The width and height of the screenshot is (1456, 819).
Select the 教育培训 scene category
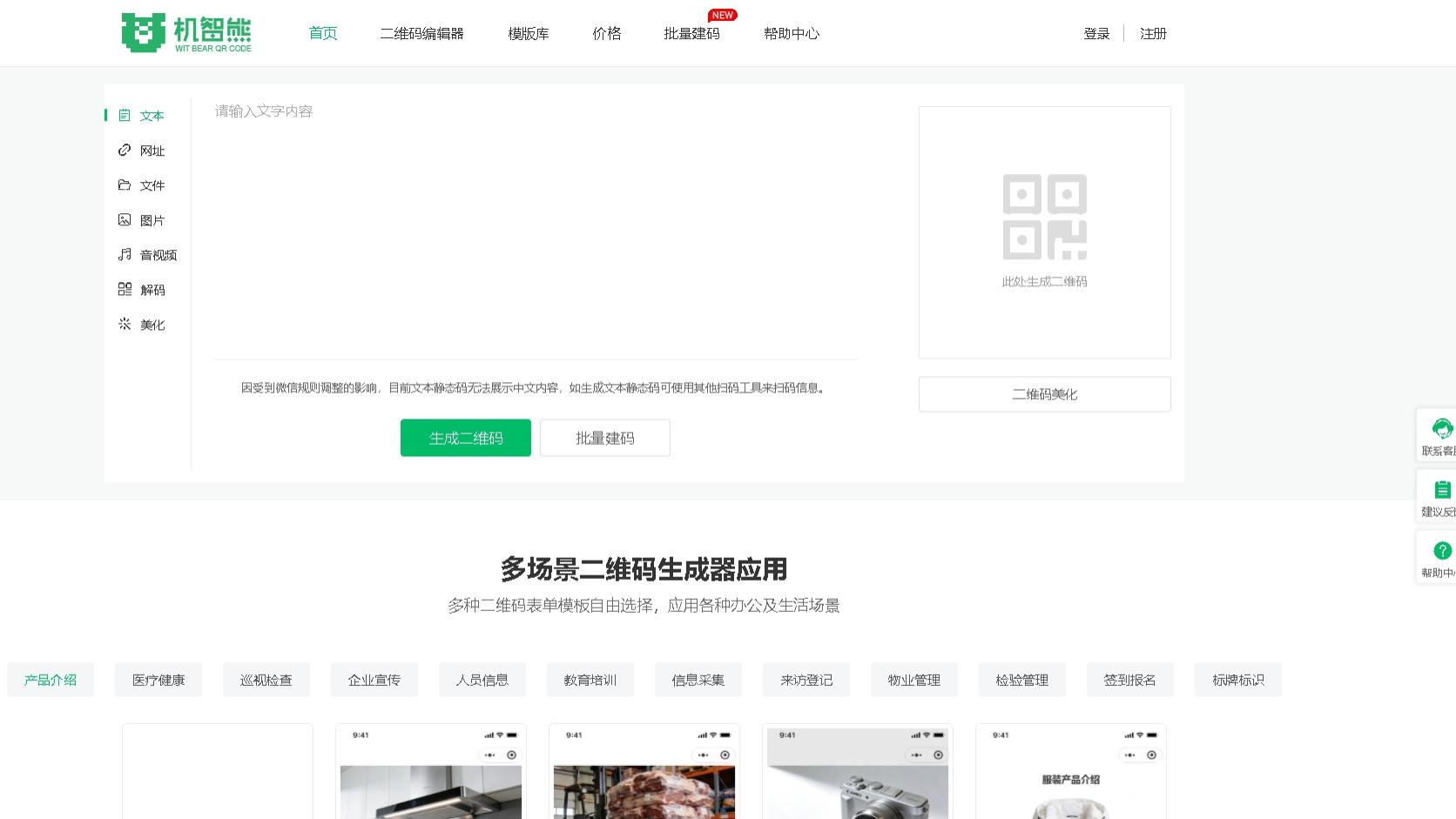590,680
